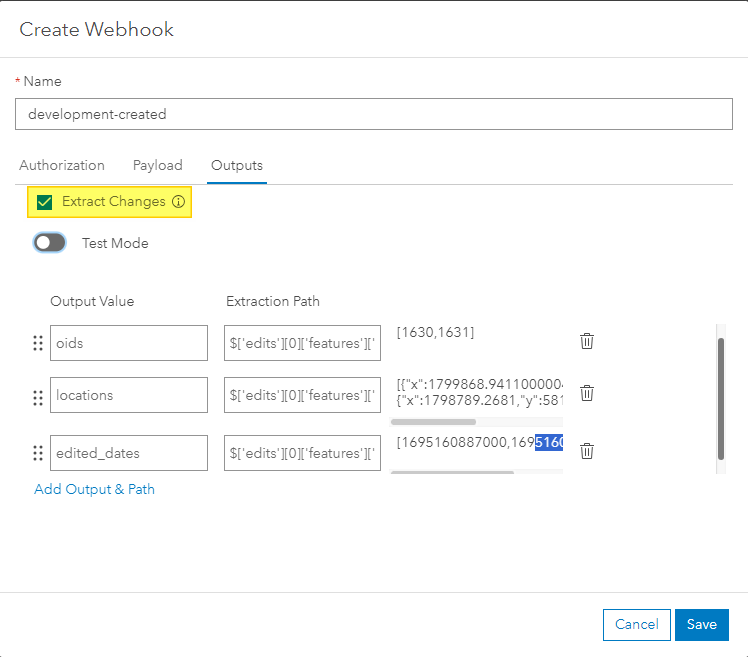Open the Extract Changes info icon
Screen dimensions: 748x657
(x=178, y=201)
